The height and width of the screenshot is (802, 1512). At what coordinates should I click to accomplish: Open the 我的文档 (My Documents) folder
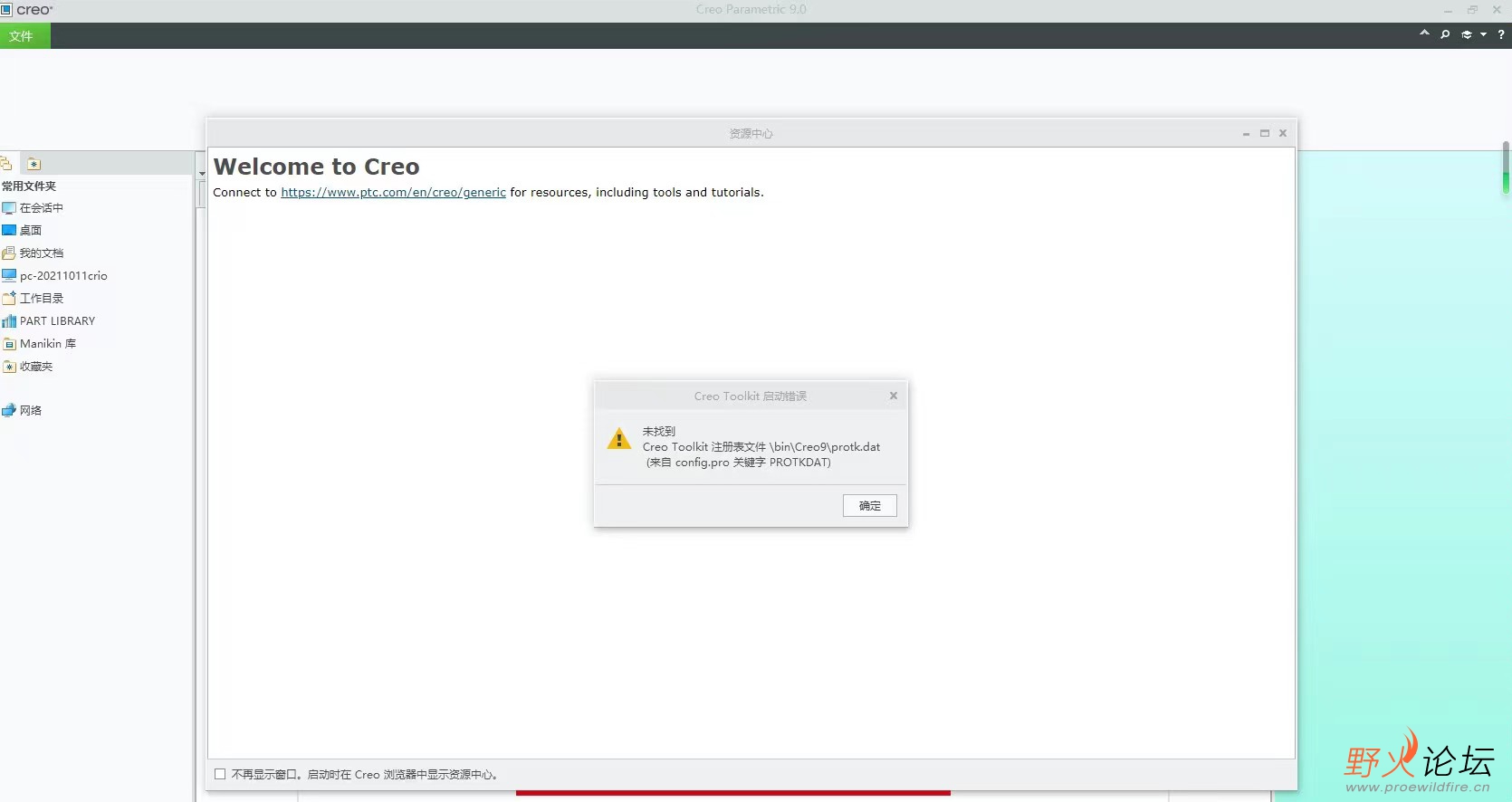pos(33,253)
